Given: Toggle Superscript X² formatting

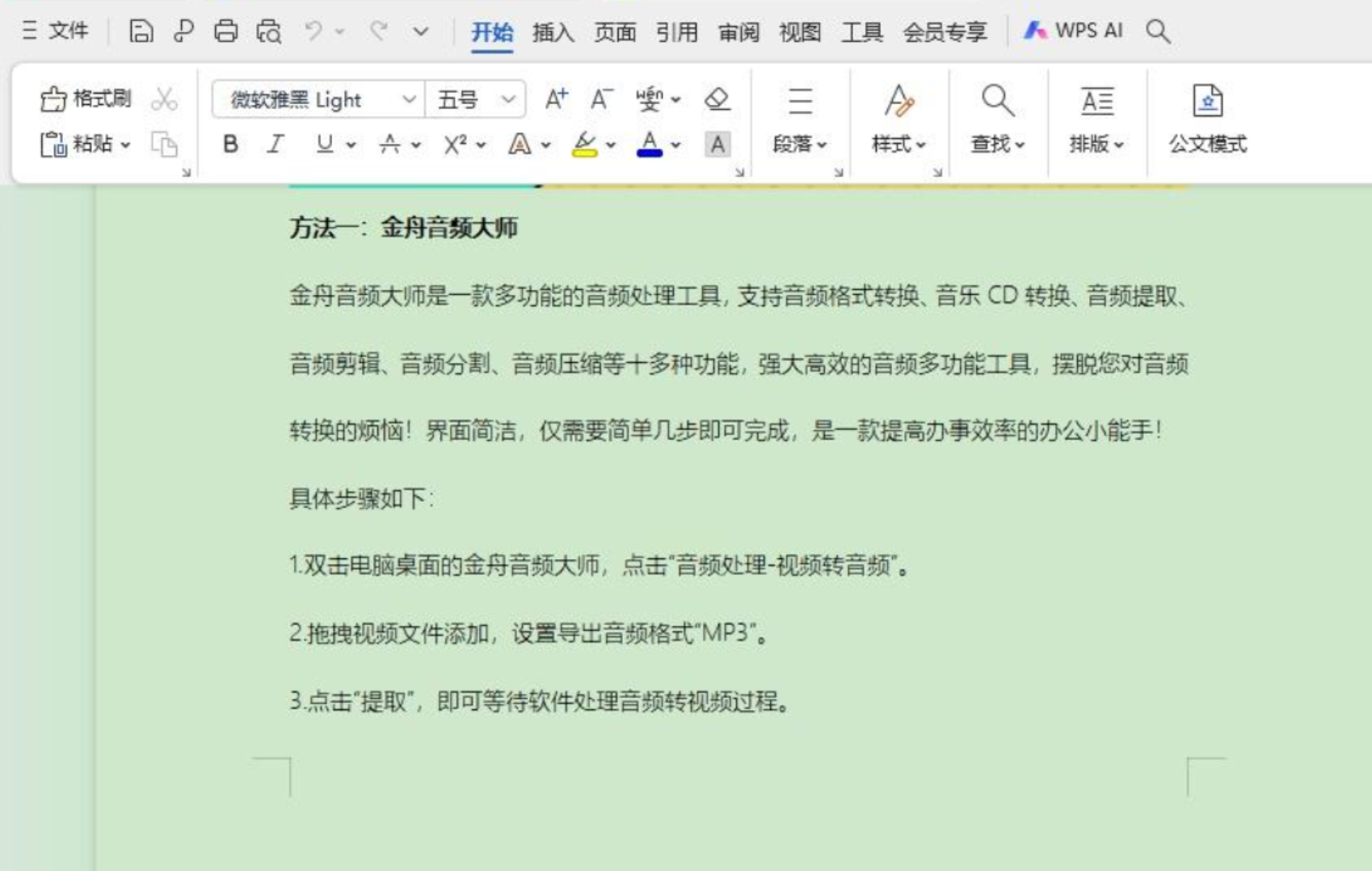Looking at the screenshot, I should point(455,145).
